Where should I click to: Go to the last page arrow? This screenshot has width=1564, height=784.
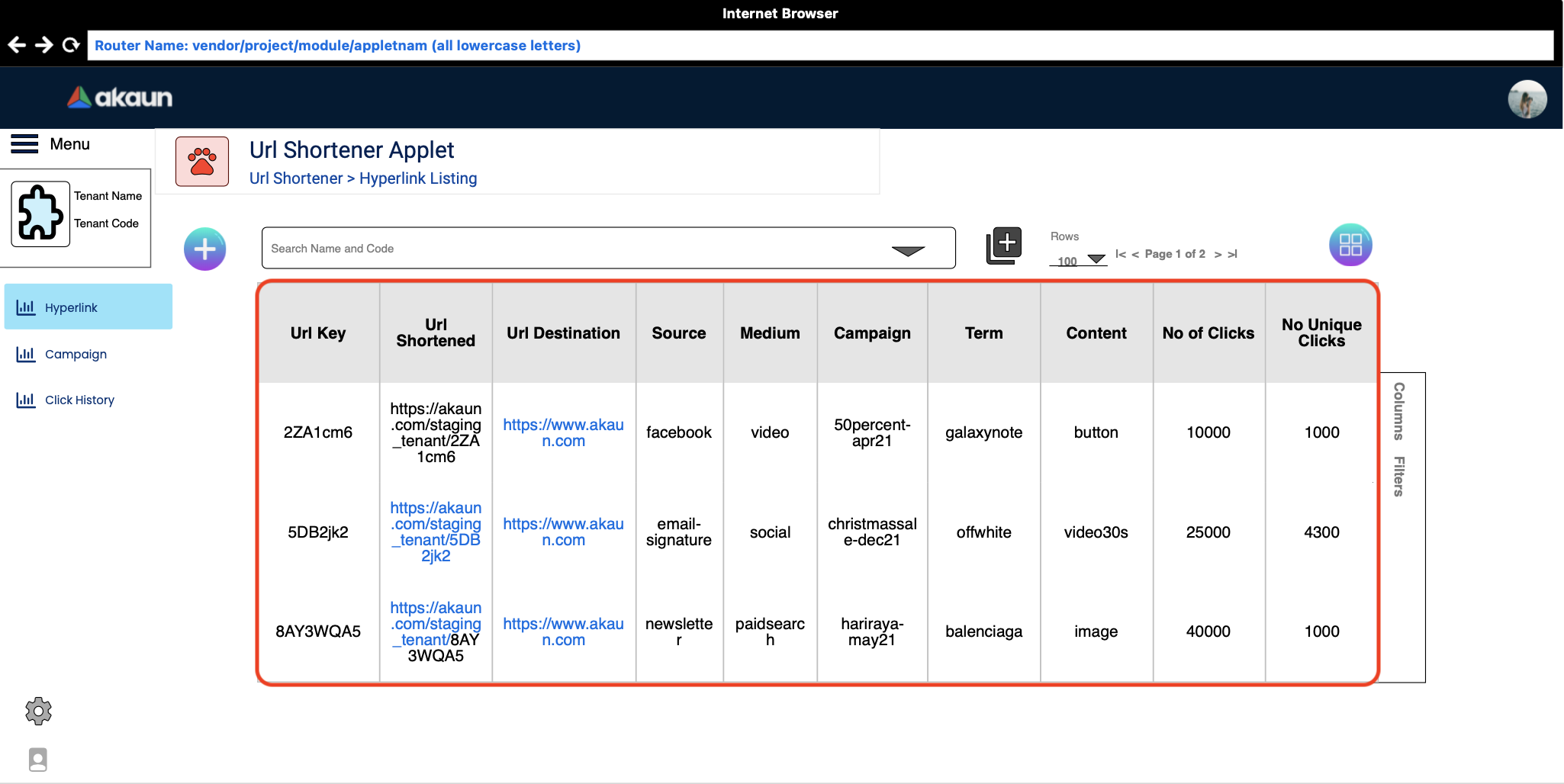[x=1232, y=254]
